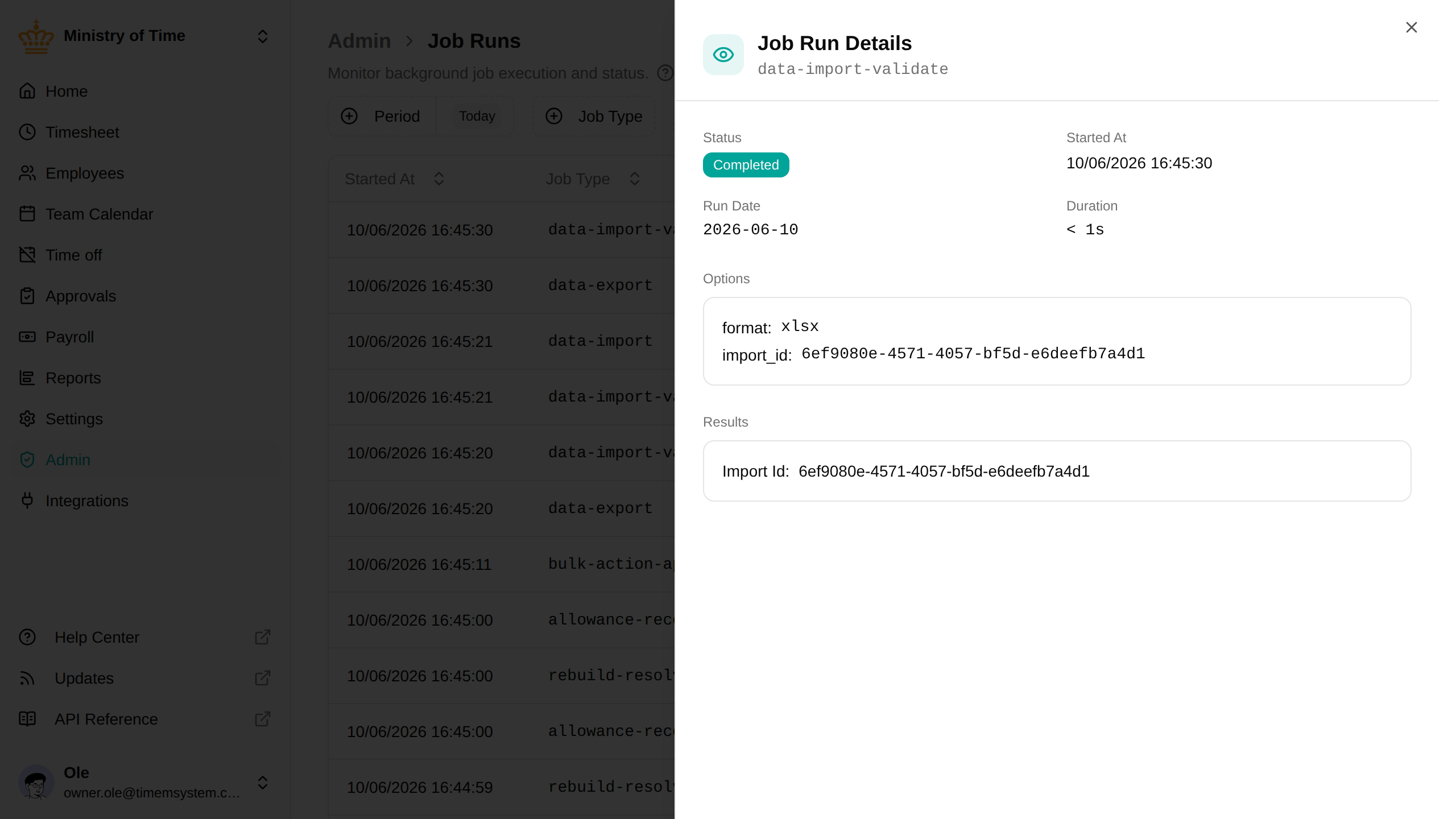Screen dimensions: 1456x819
Task: Open Updates external link arrow
Action: point(262,678)
